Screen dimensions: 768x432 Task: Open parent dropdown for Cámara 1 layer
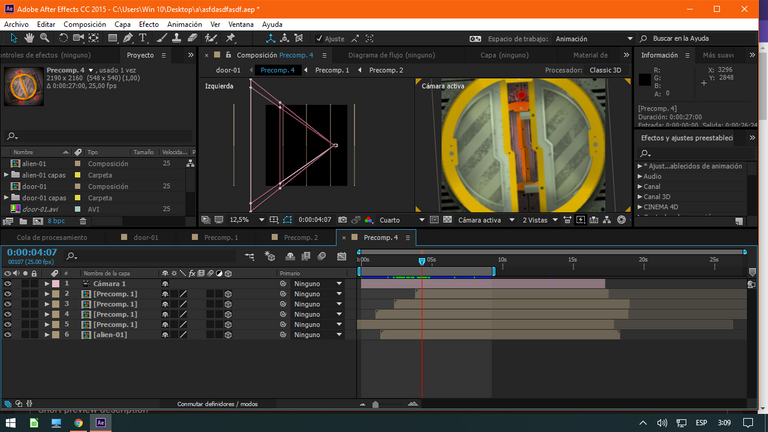pyautogui.click(x=317, y=284)
